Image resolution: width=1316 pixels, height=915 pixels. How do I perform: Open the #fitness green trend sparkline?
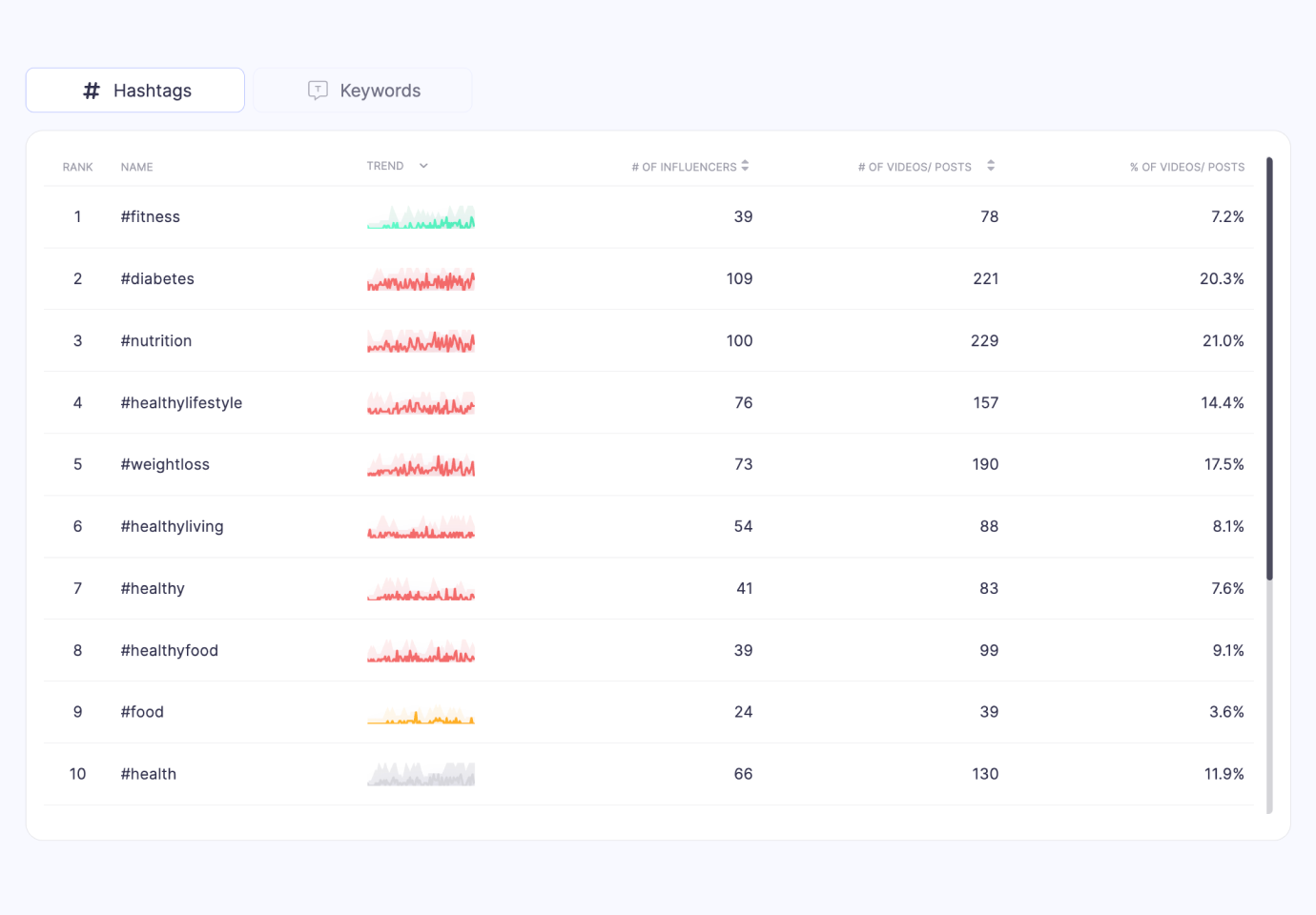421,217
